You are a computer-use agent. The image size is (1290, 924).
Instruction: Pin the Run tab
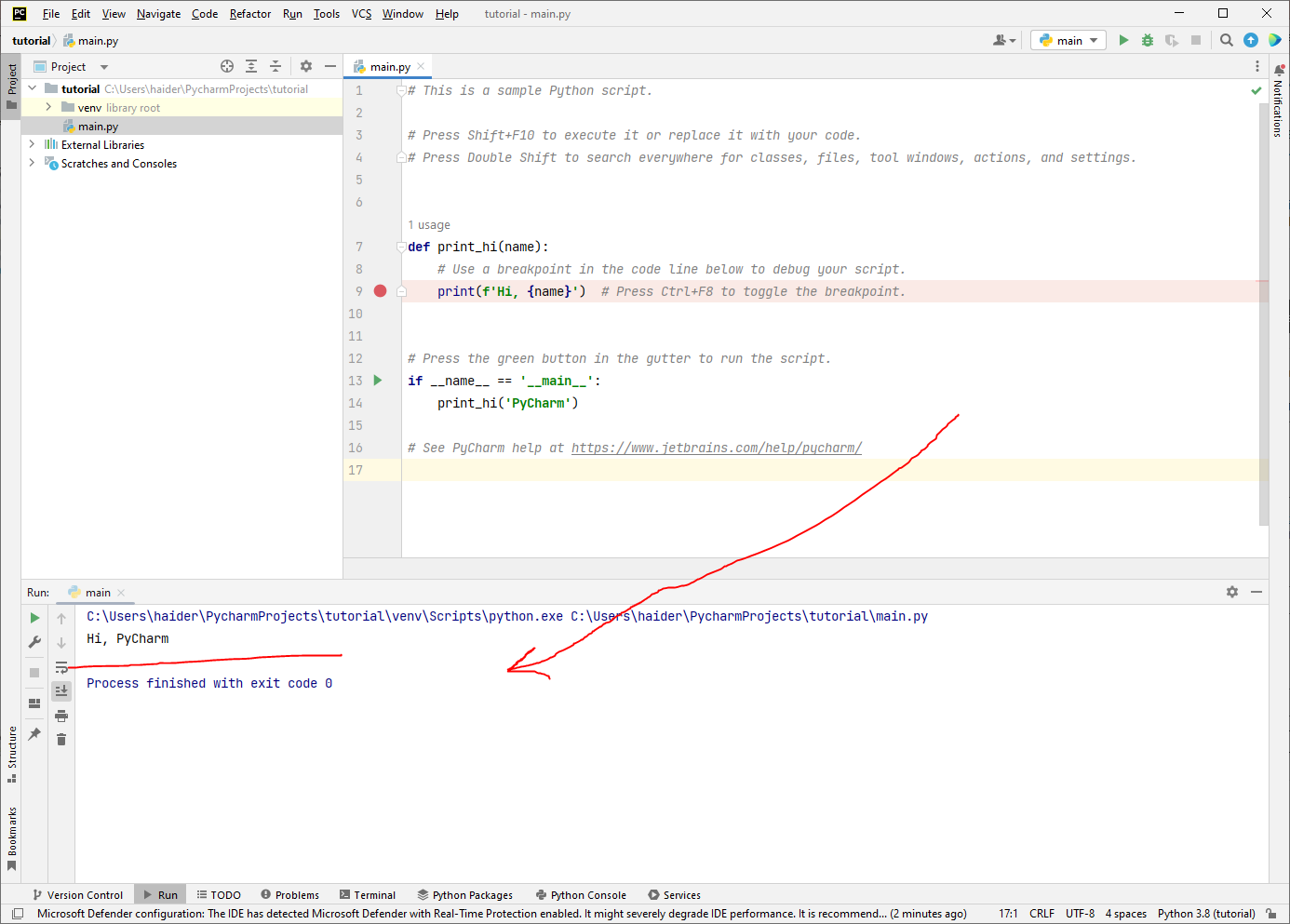click(34, 734)
